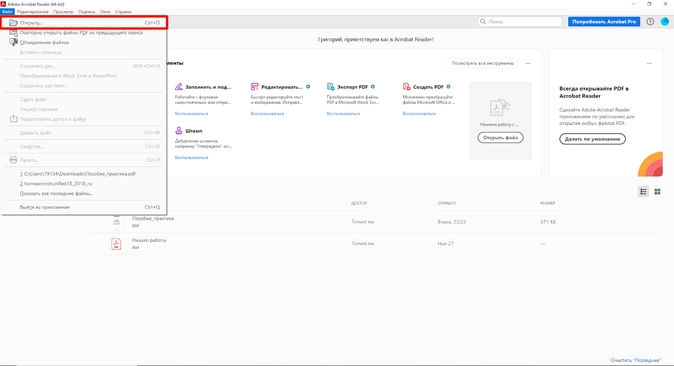This screenshot has width=674, height=366.
Task: Open recent file 2 homeacrordrunified18_2018_ru
Action: (84, 184)
